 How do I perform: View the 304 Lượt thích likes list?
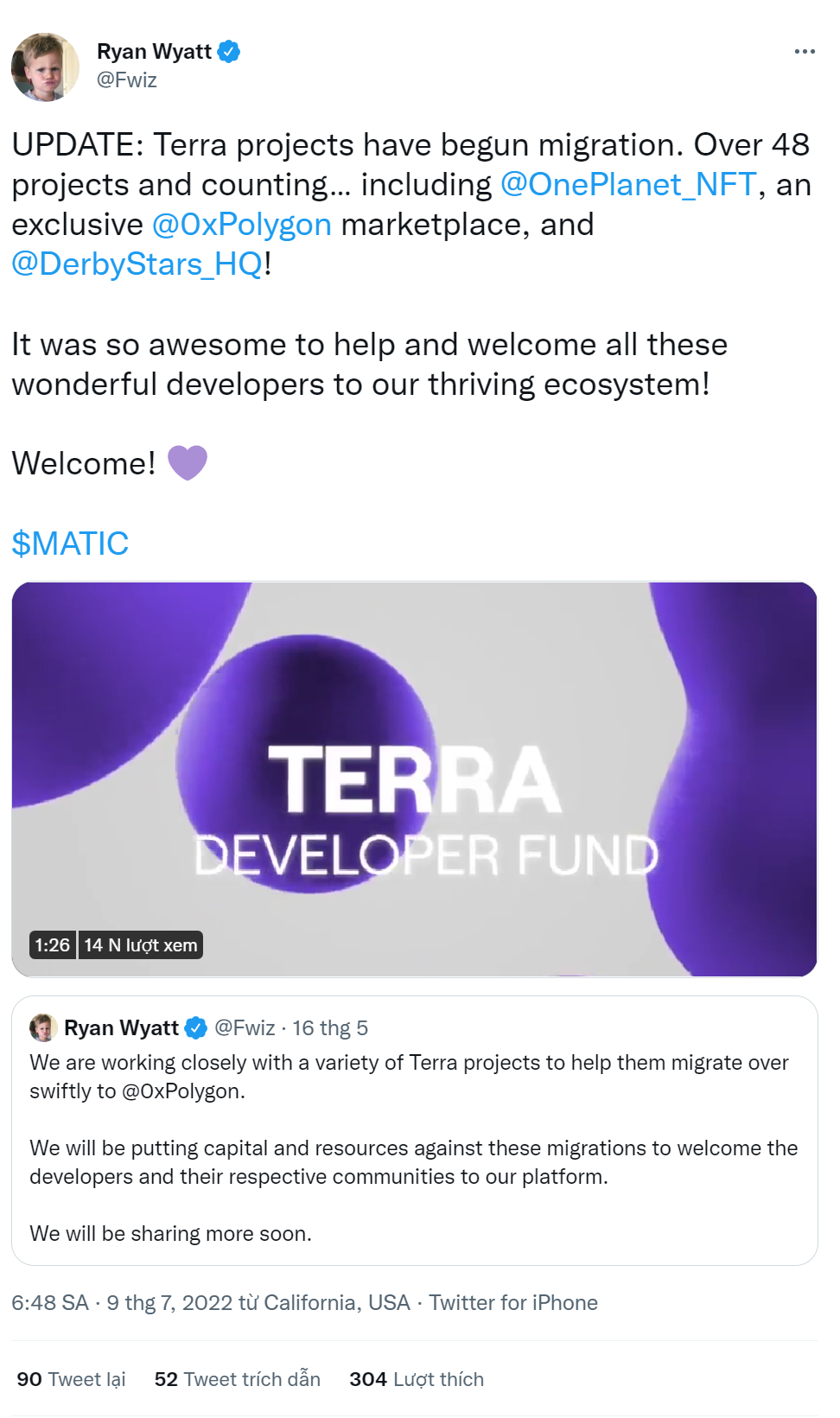pyautogui.click(x=416, y=1379)
